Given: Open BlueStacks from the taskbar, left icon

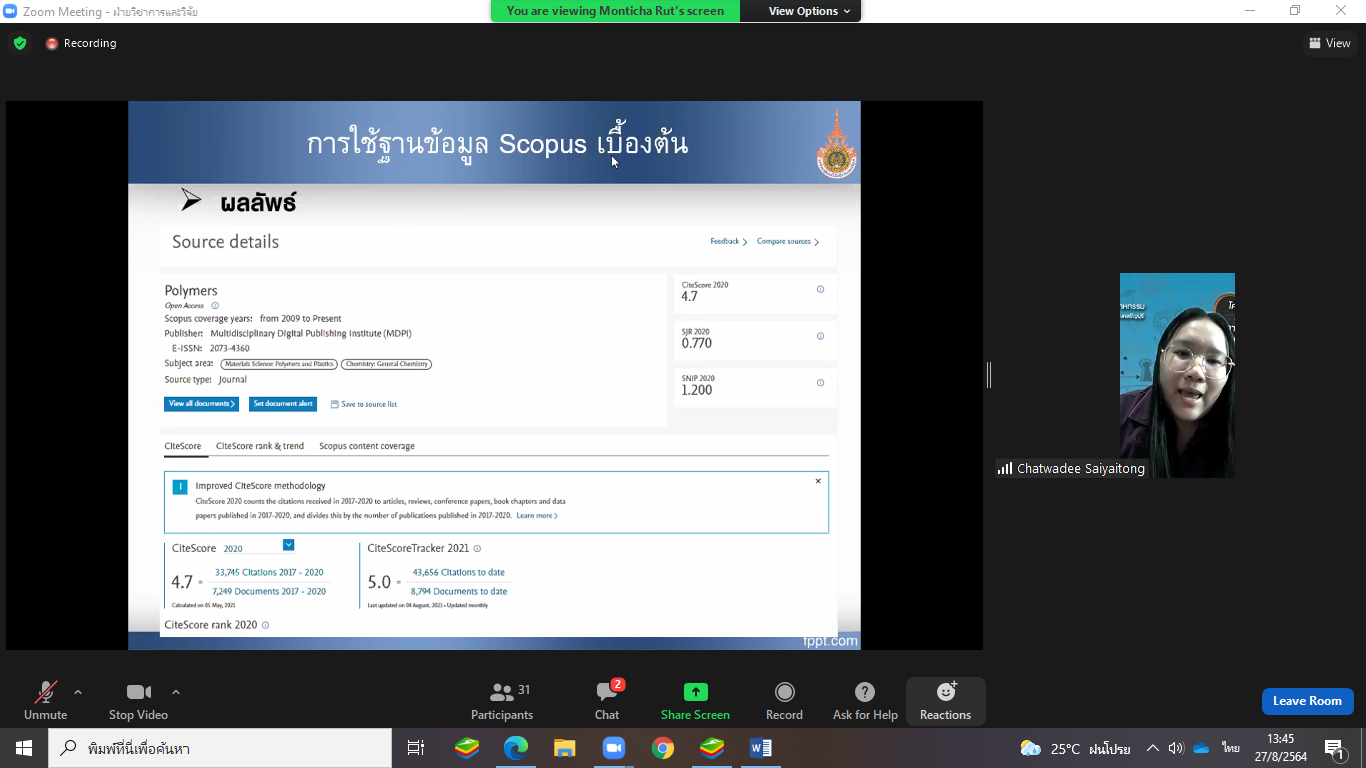Looking at the screenshot, I should (x=467, y=748).
